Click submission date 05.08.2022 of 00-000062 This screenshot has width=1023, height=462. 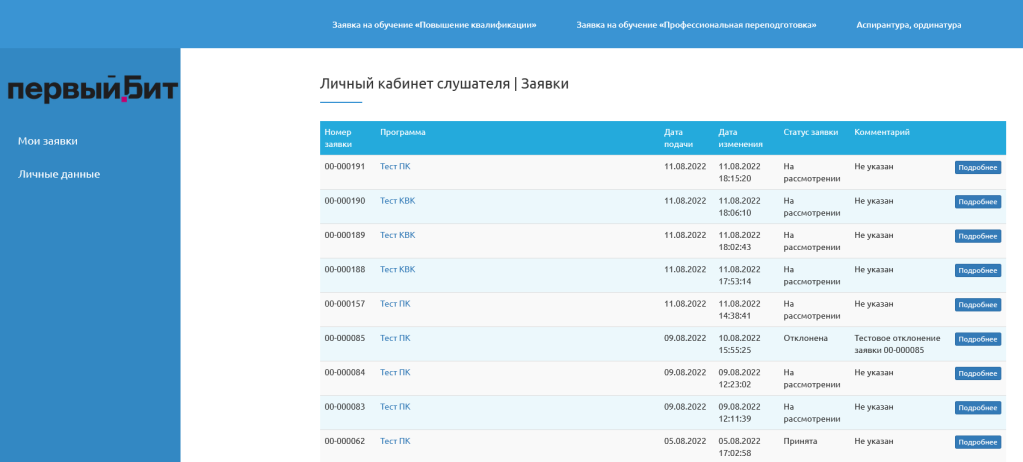coord(685,441)
